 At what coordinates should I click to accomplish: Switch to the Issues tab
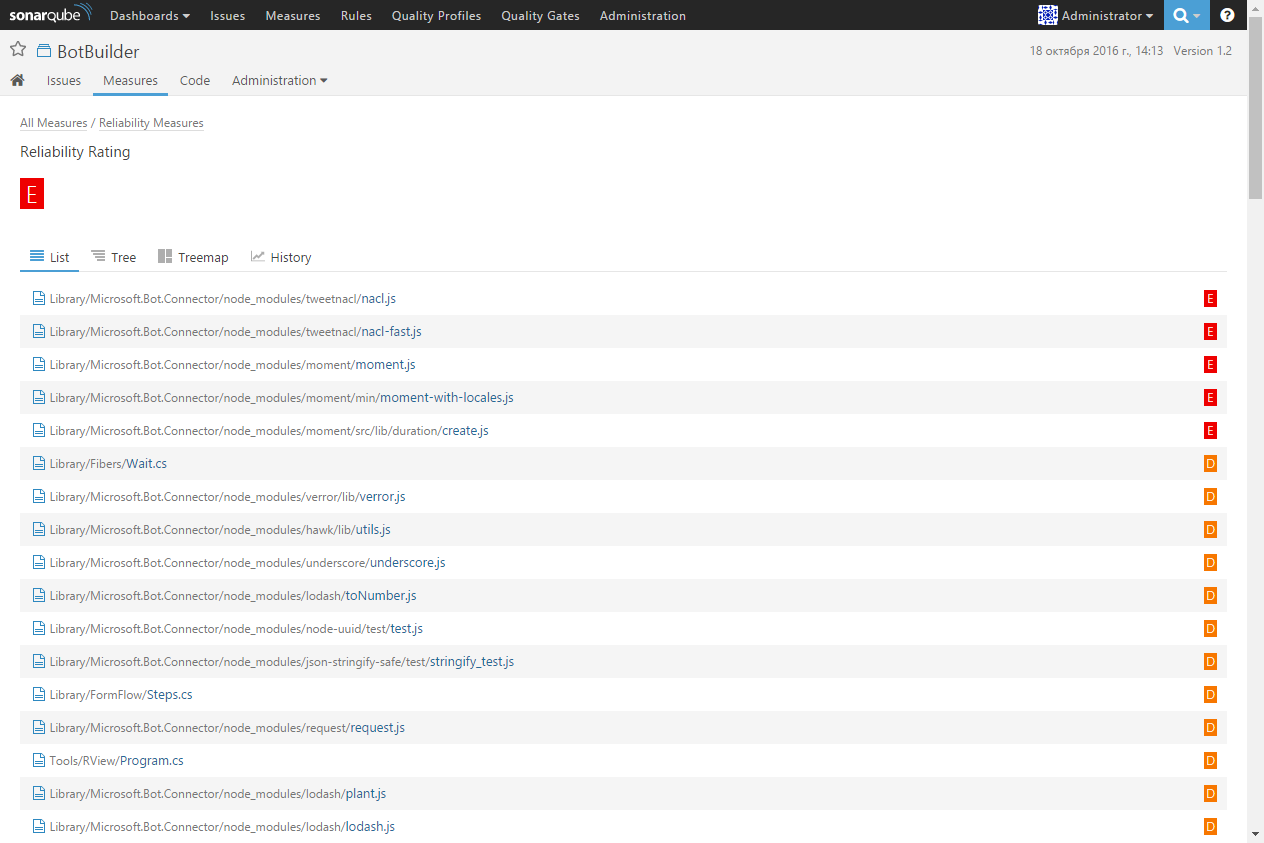coord(63,80)
